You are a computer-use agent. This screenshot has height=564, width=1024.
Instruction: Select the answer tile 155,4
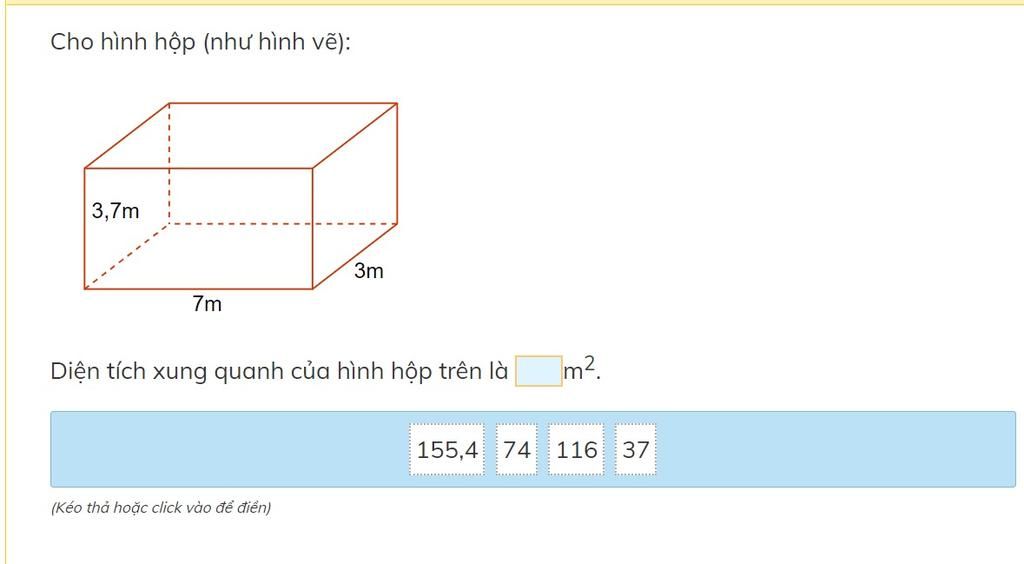447,449
